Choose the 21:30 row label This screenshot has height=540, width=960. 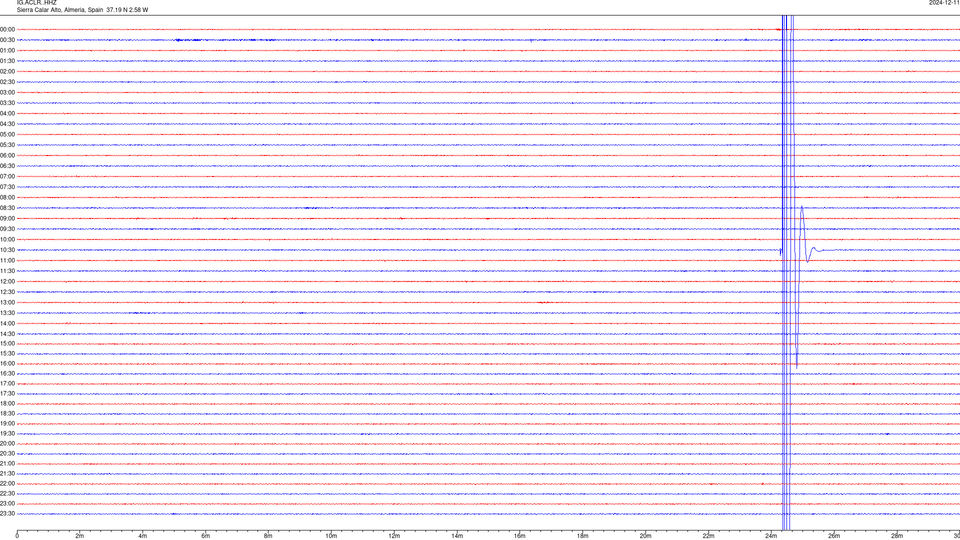7,474
